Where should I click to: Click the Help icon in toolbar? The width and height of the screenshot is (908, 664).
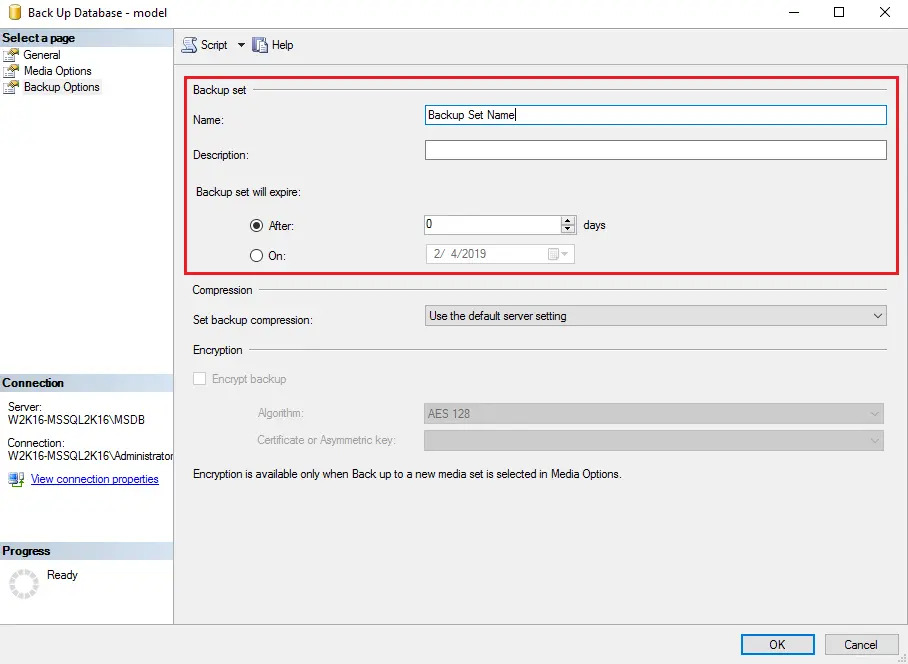click(x=260, y=45)
